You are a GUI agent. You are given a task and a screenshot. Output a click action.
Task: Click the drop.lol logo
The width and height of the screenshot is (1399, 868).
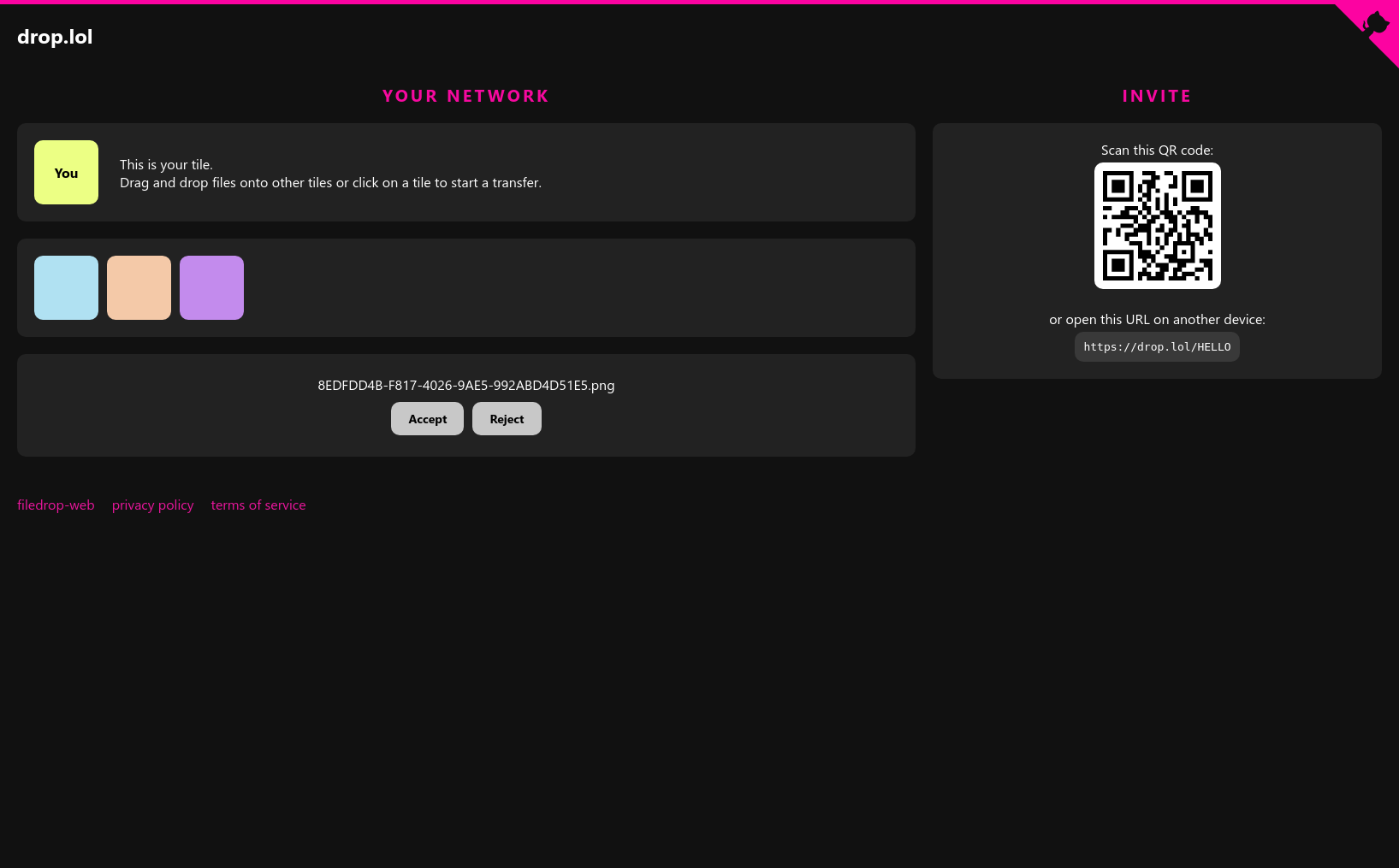[55, 37]
